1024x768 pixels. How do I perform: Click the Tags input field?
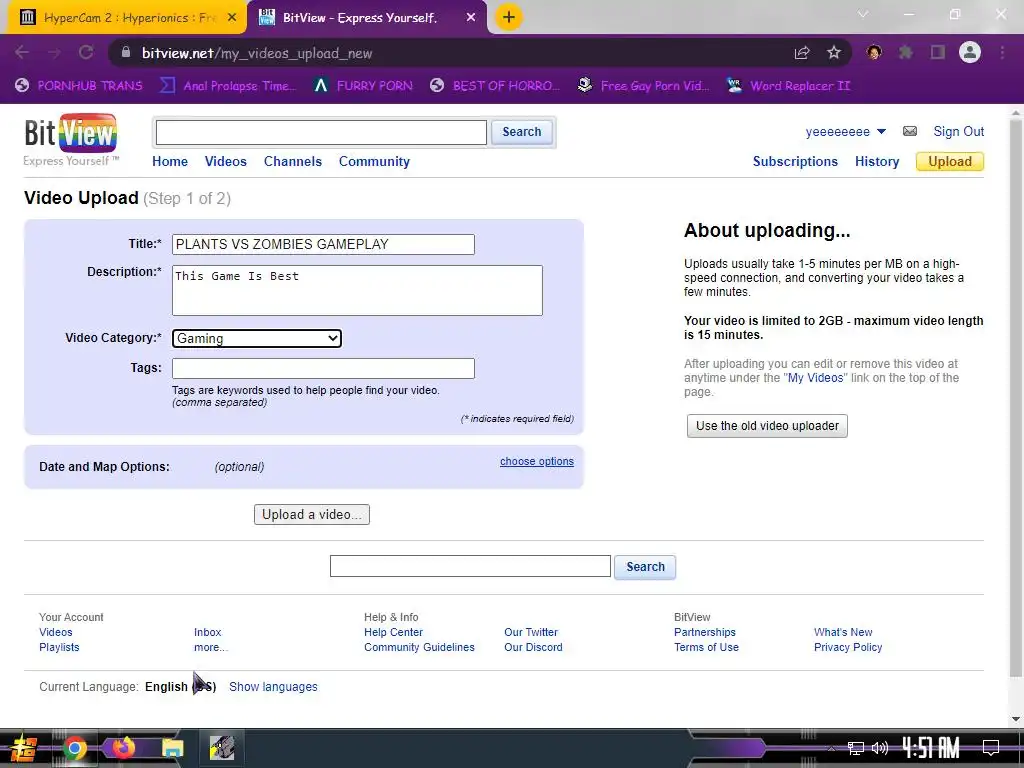click(323, 368)
